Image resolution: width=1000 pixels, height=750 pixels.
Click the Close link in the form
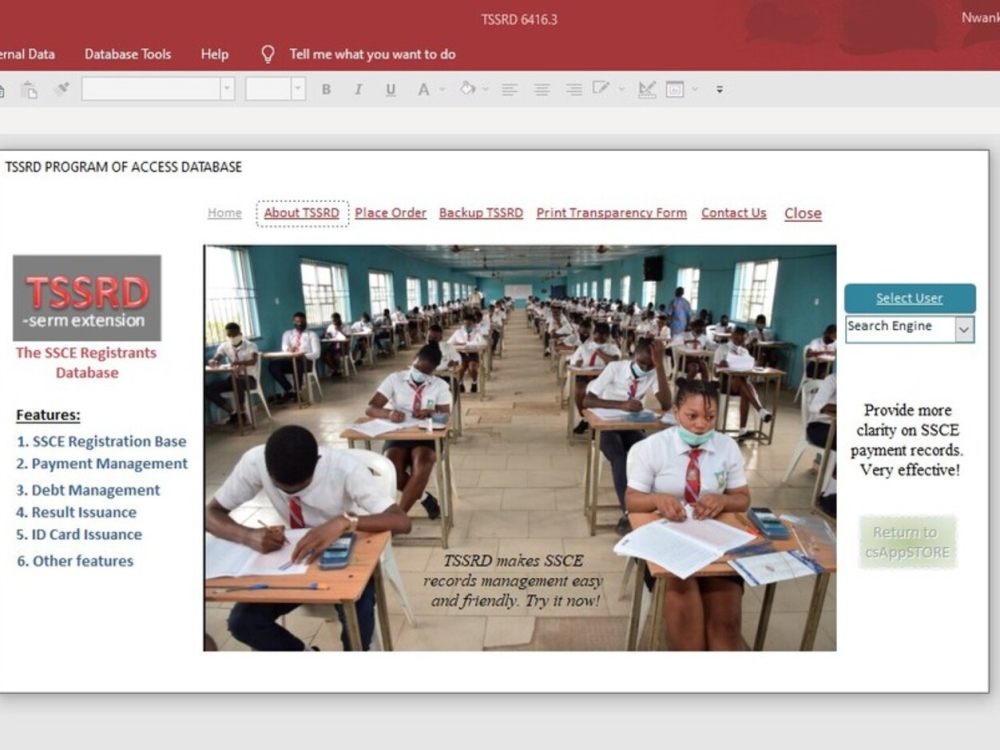point(803,214)
